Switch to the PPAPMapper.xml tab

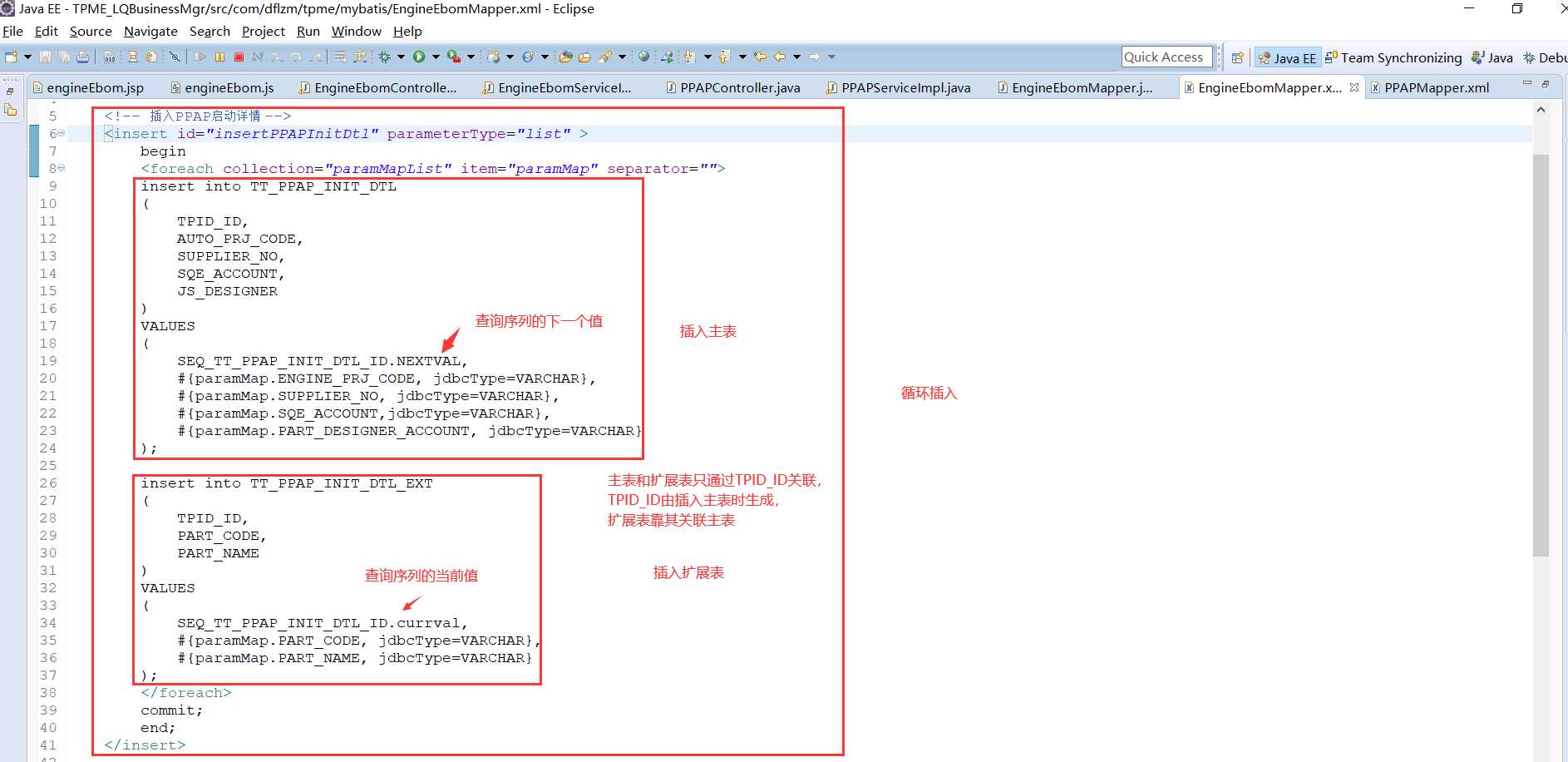click(1430, 87)
